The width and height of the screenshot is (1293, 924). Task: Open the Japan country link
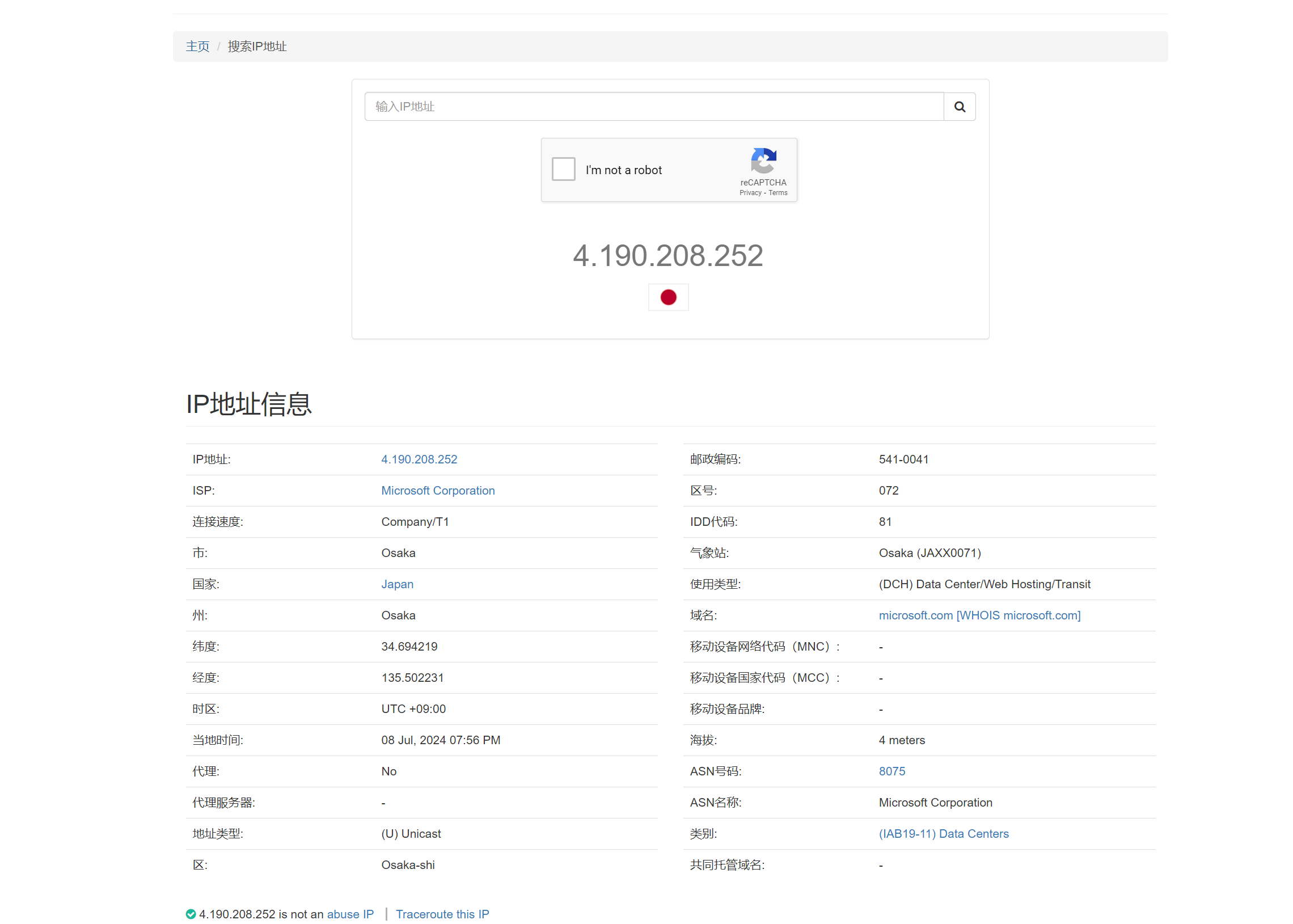click(x=397, y=584)
